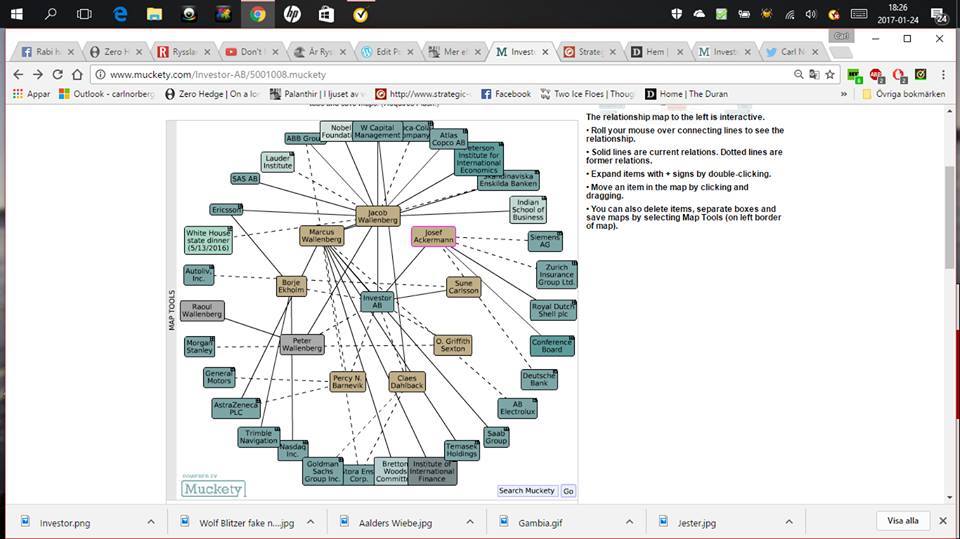This screenshot has width=960, height=539.
Task: Open the Chrome three-dot menu
Action: 941,74
